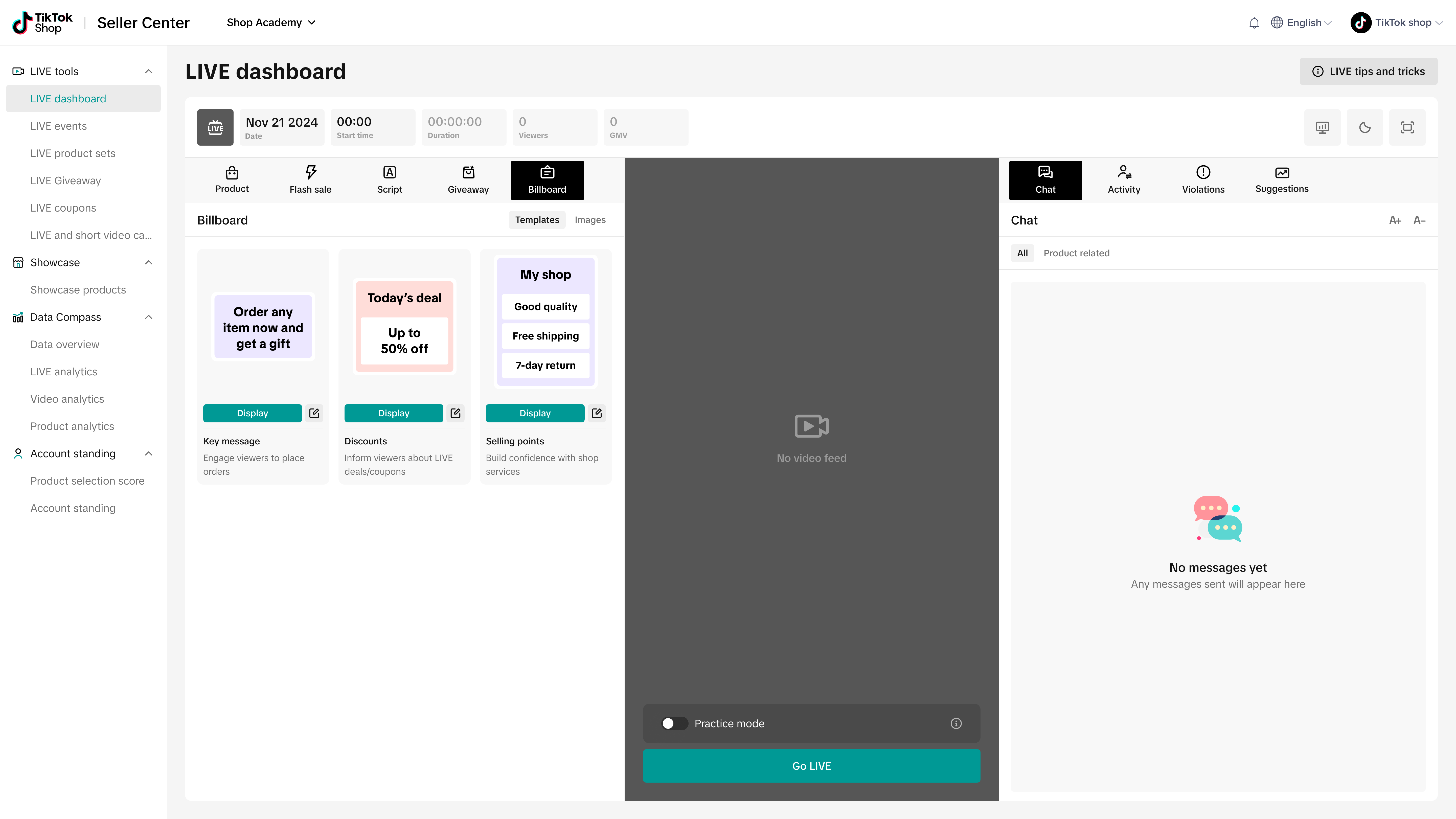Image resolution: width=1456 pixels, height=819 pixels.
Task: Click Practice mode info icon
Action: click(x=956, y=723)
